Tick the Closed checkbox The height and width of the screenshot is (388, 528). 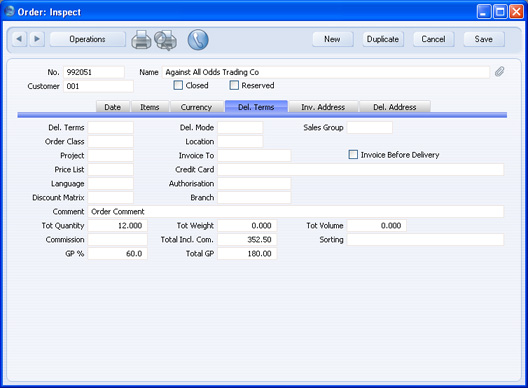[x=178, y=85]
